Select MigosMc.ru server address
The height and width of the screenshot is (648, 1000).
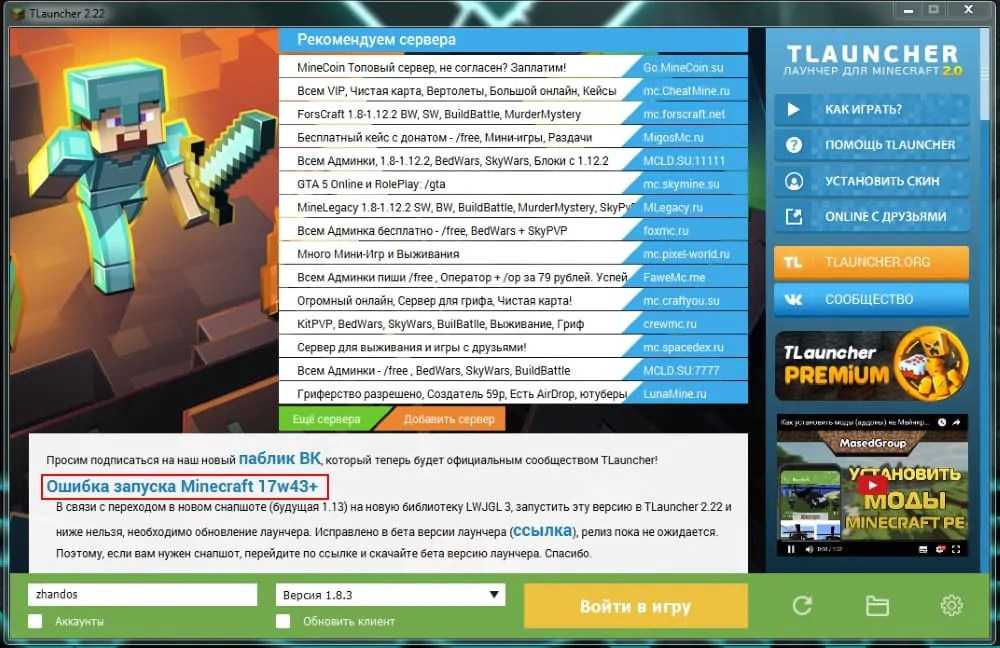pos(673,138)
